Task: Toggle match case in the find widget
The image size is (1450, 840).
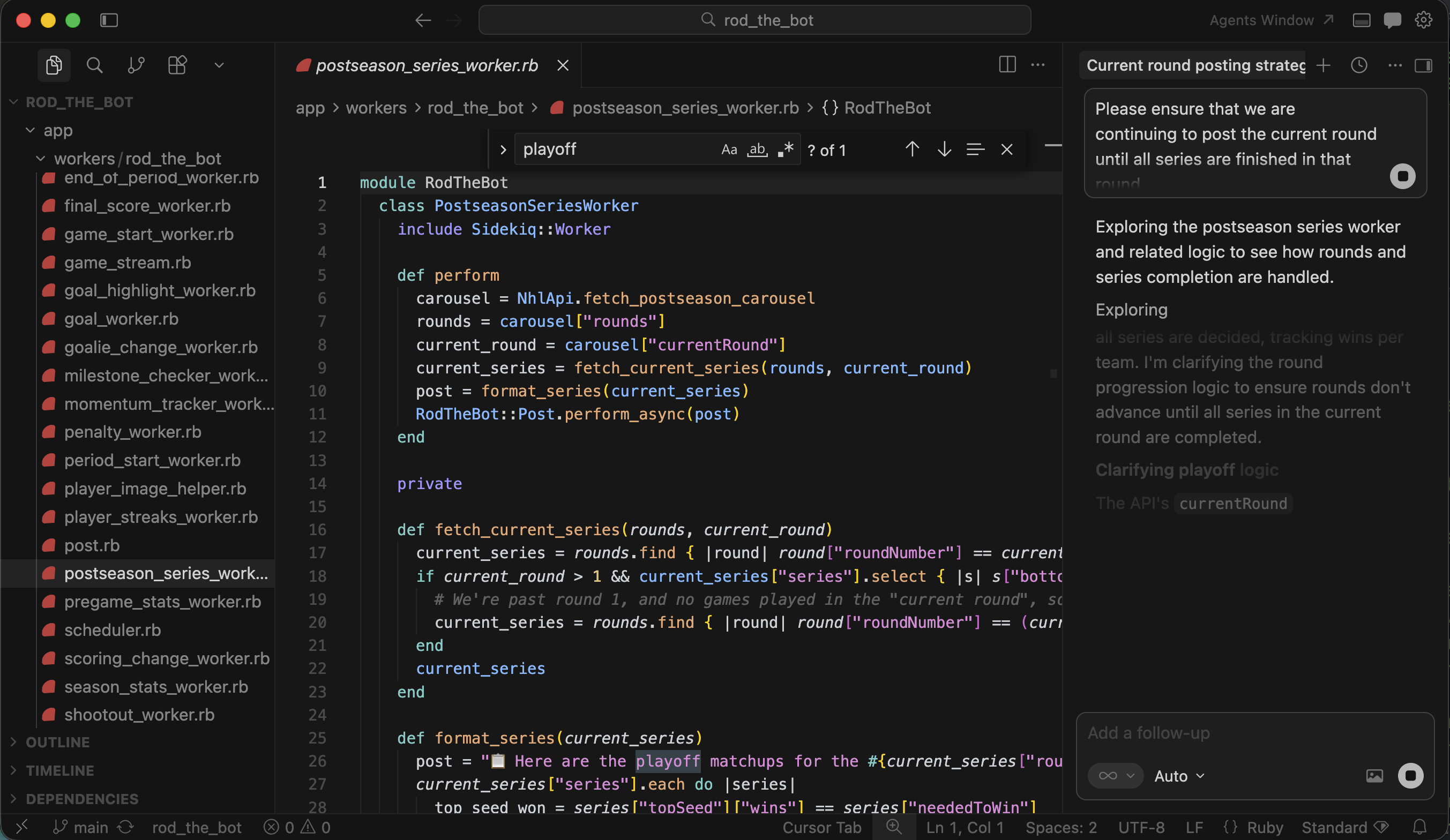Action: 729,149
